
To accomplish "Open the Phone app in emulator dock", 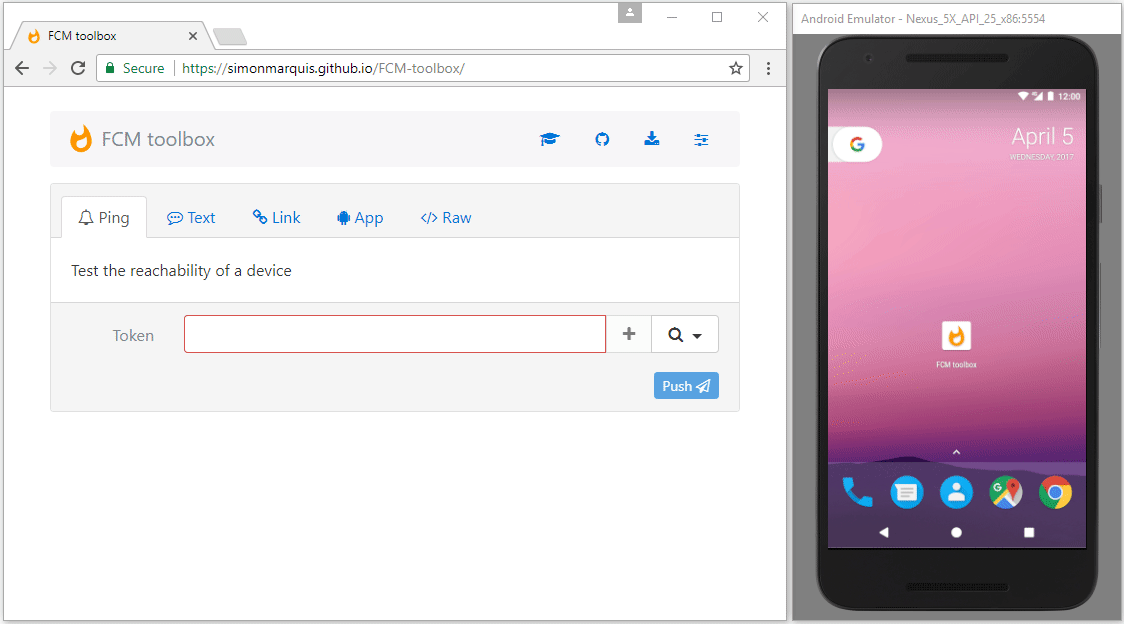I will pyautogui.click(x=857, y=493).
